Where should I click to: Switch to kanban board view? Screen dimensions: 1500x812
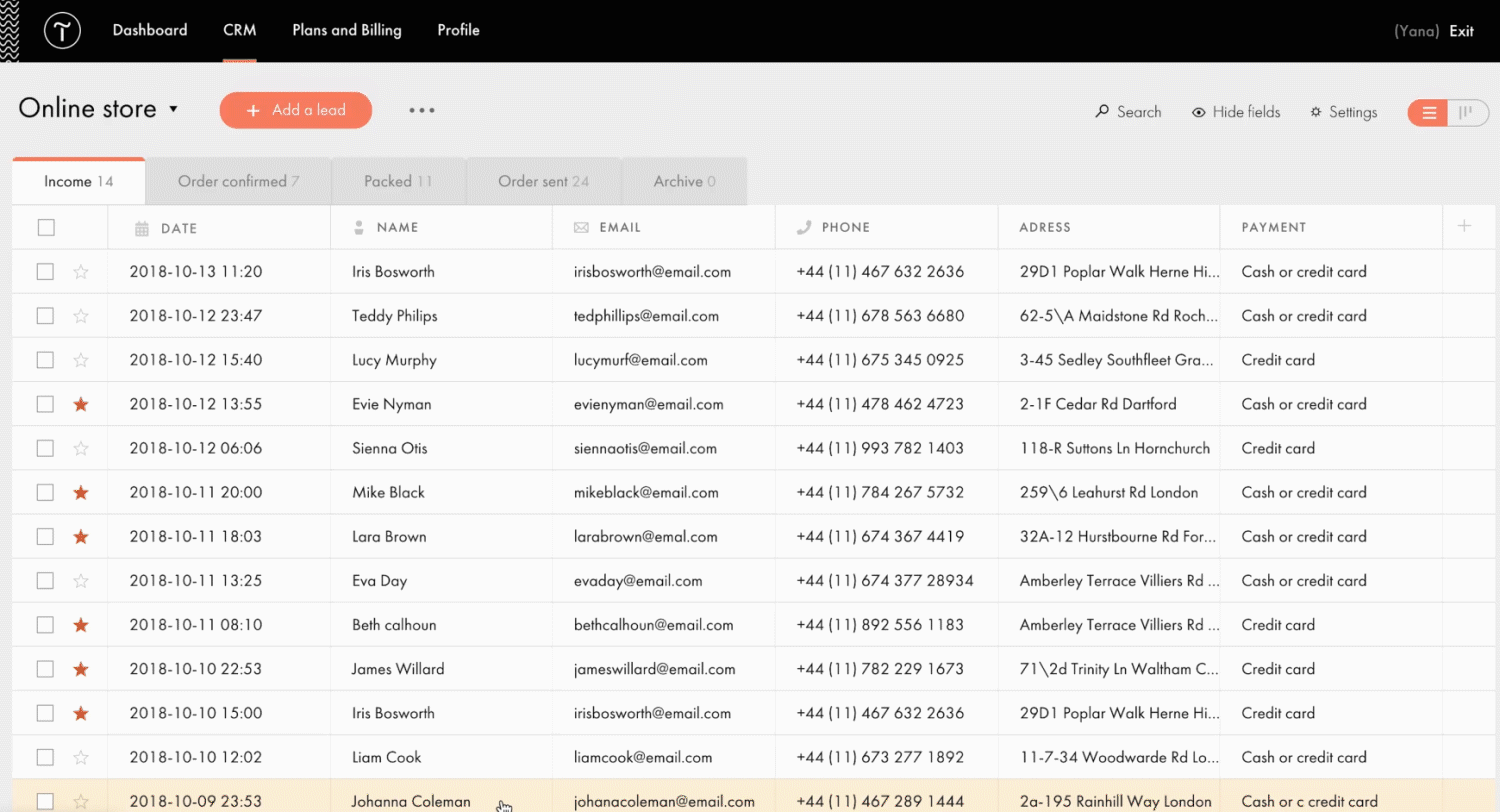click(x=1467, y=112)
